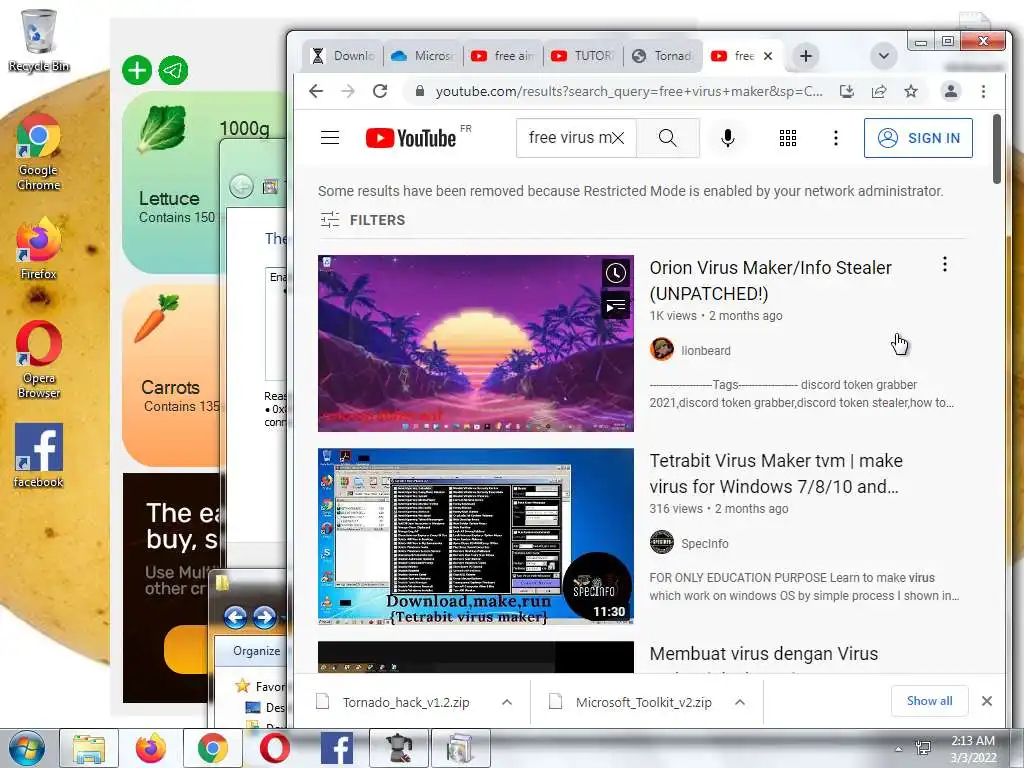Click Explorer window blue forward arrow
The image size is (1024, 768).
(264, 616)
